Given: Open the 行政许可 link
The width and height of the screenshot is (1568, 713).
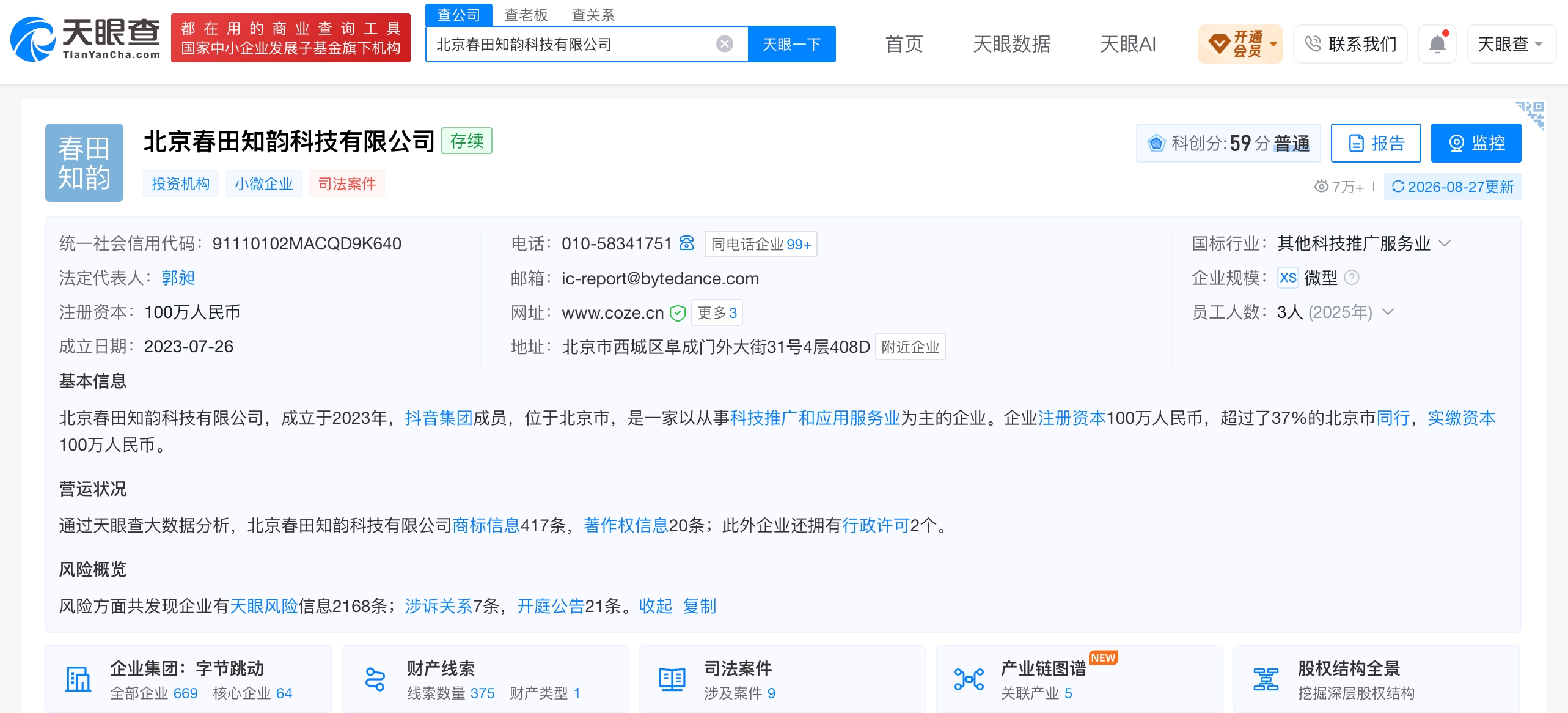Looking at the screenshot, I should [x=876, y=525].
